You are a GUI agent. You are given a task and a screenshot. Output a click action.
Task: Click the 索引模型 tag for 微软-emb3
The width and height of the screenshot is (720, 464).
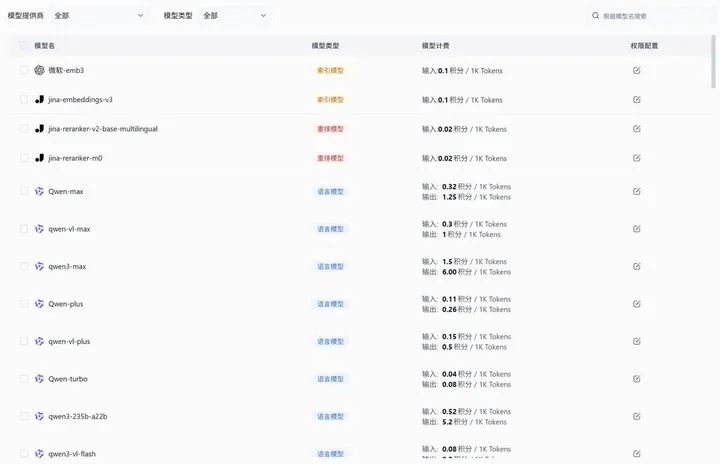coord(330,70)
